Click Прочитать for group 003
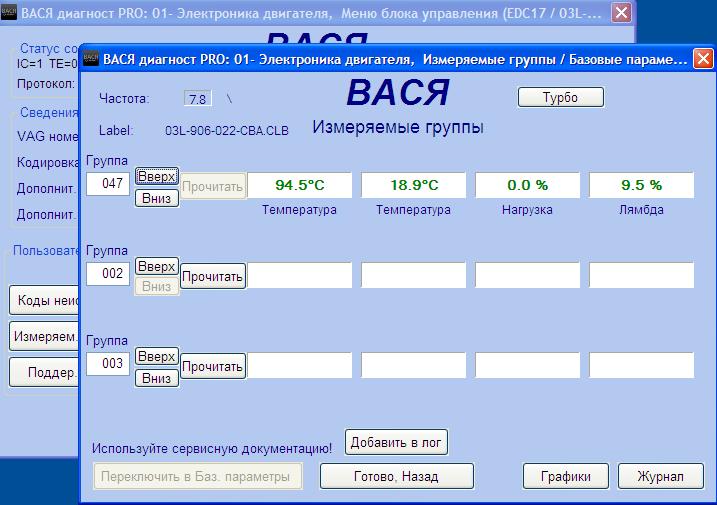This screenshot has height=505, width=717. pos(213,366)
